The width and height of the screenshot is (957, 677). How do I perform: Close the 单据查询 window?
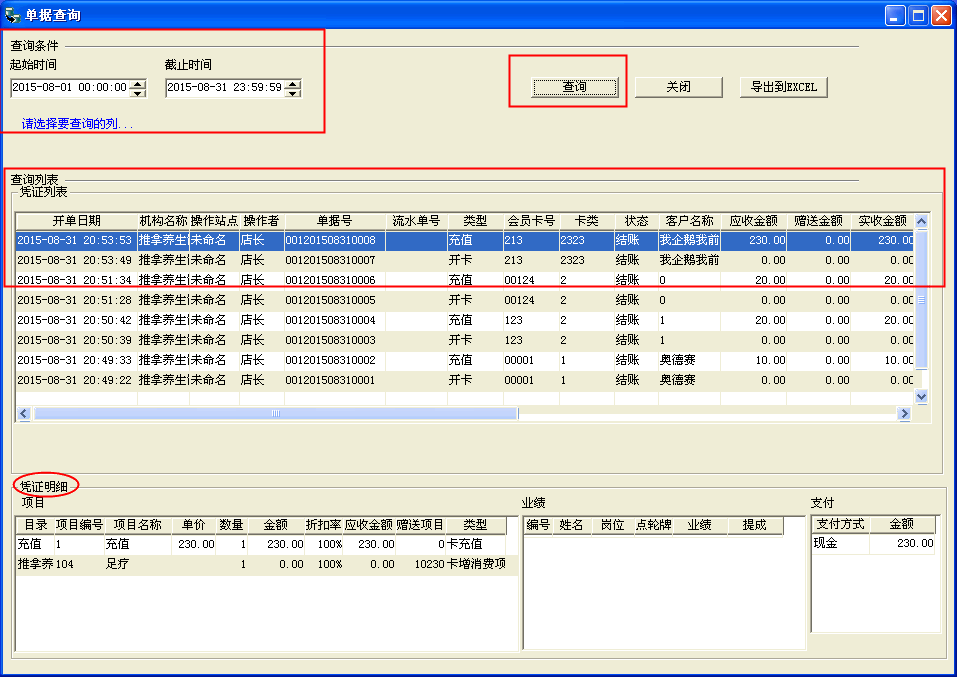[x=941, y=15]
